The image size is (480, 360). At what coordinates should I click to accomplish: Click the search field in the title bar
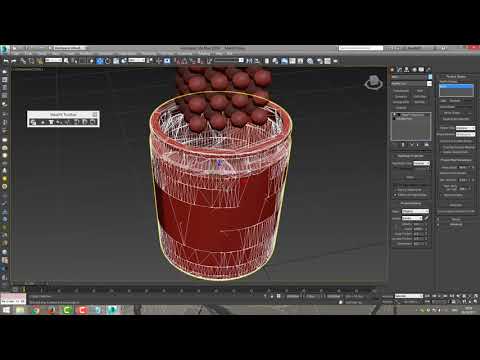coord(361,48)
